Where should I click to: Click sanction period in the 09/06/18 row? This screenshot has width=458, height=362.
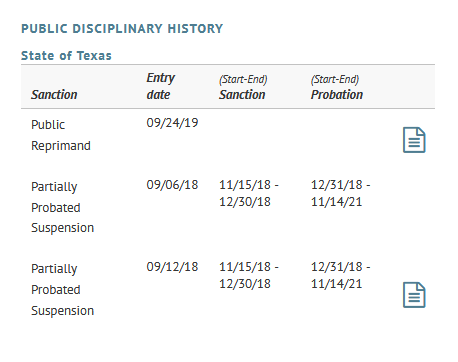(249, 193)
